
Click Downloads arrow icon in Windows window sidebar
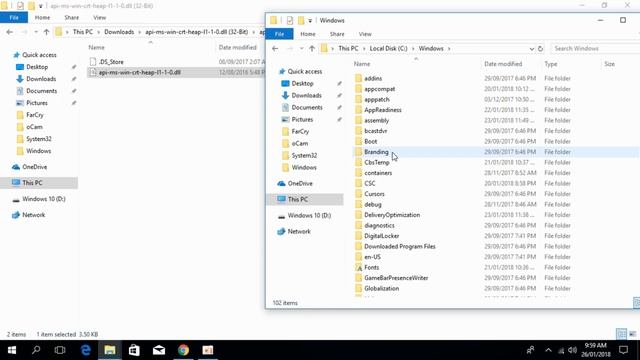pyautogui.click(x=285, y=96)
